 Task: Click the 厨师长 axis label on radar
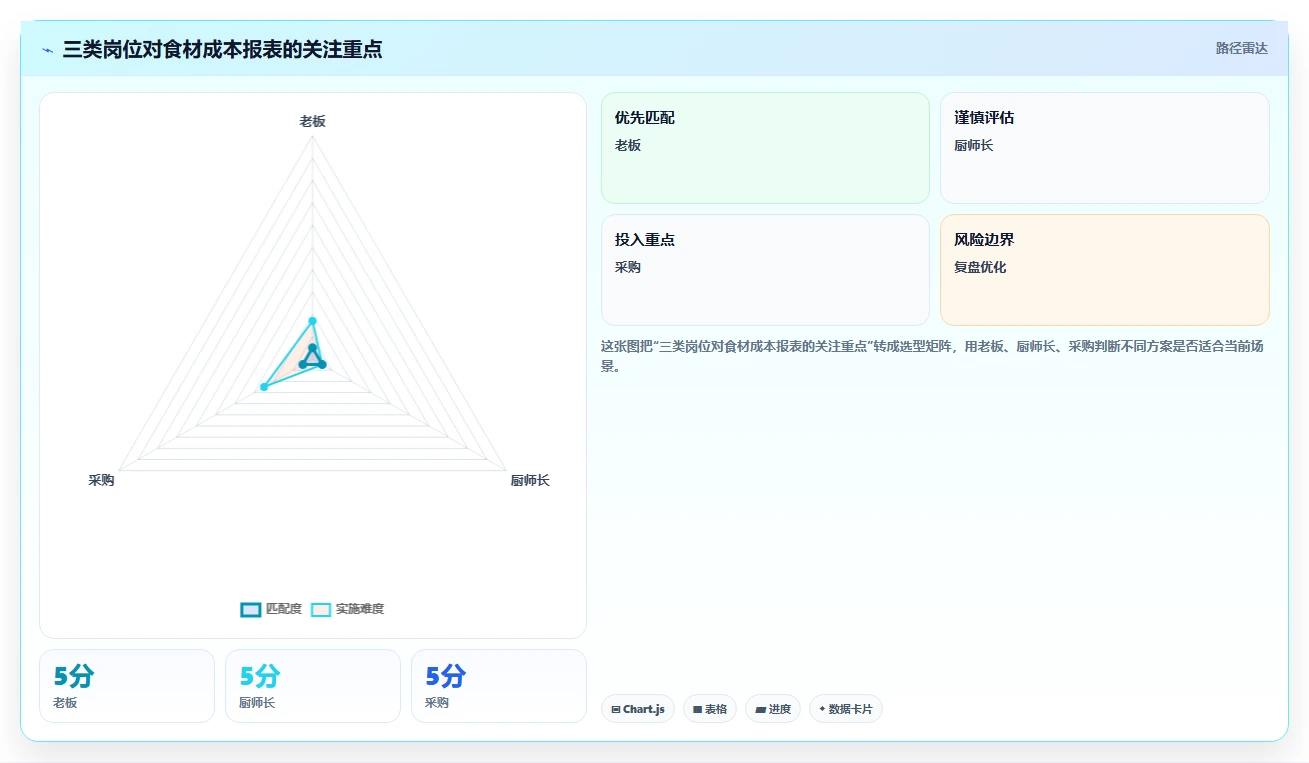530,480
